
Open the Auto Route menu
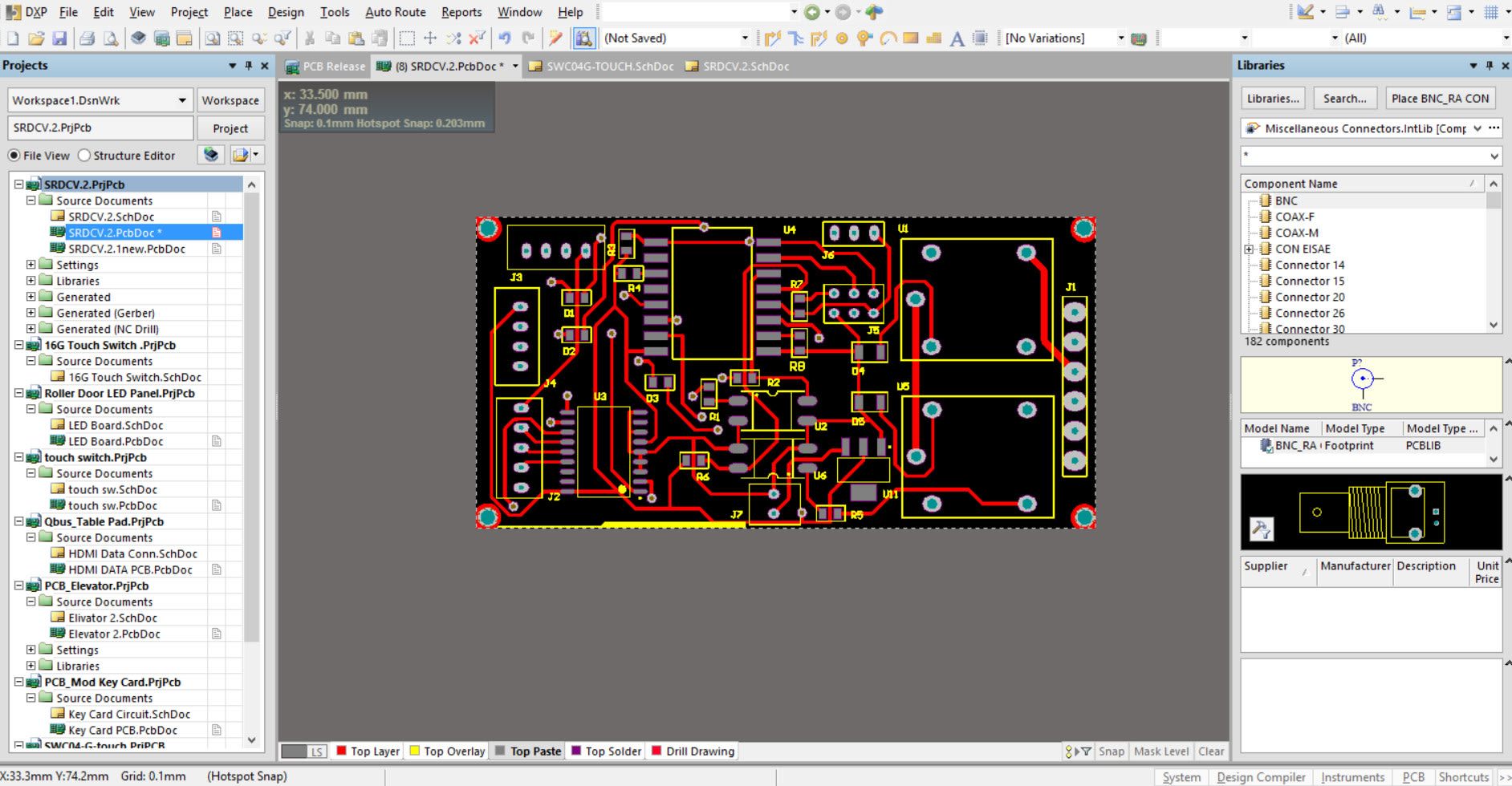(395, 12)
